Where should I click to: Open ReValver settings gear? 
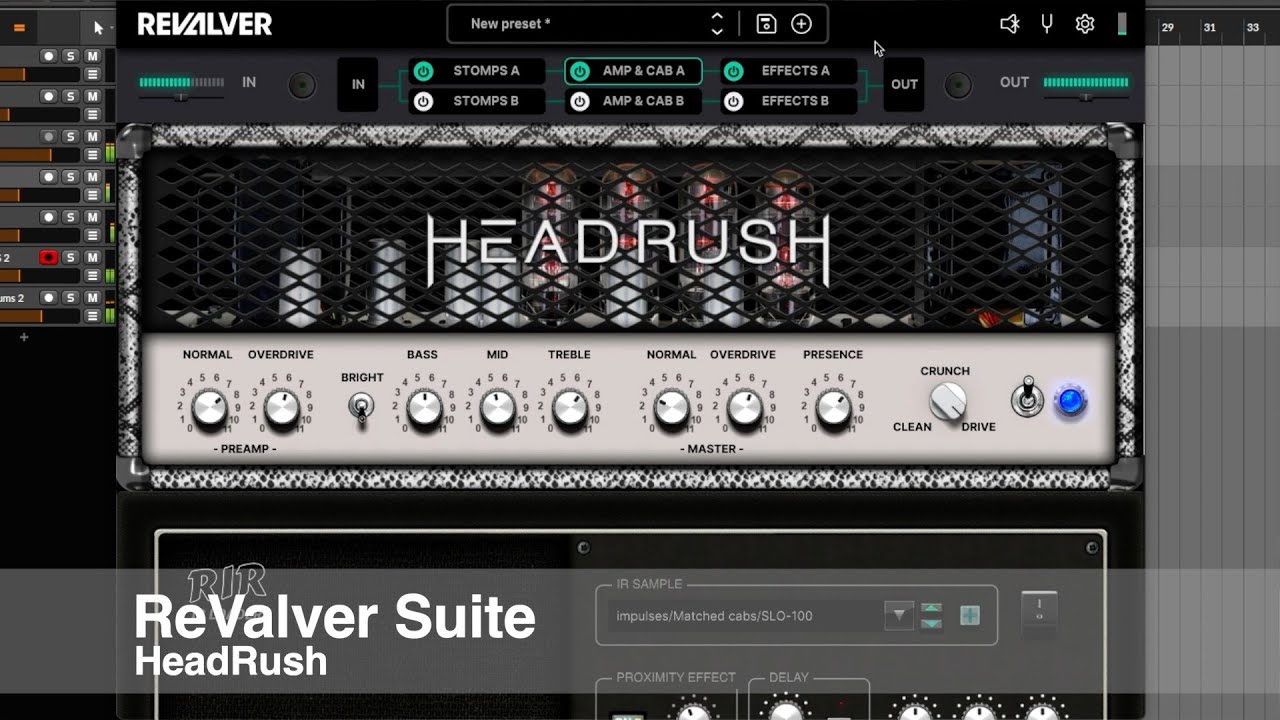(1085, 24)
